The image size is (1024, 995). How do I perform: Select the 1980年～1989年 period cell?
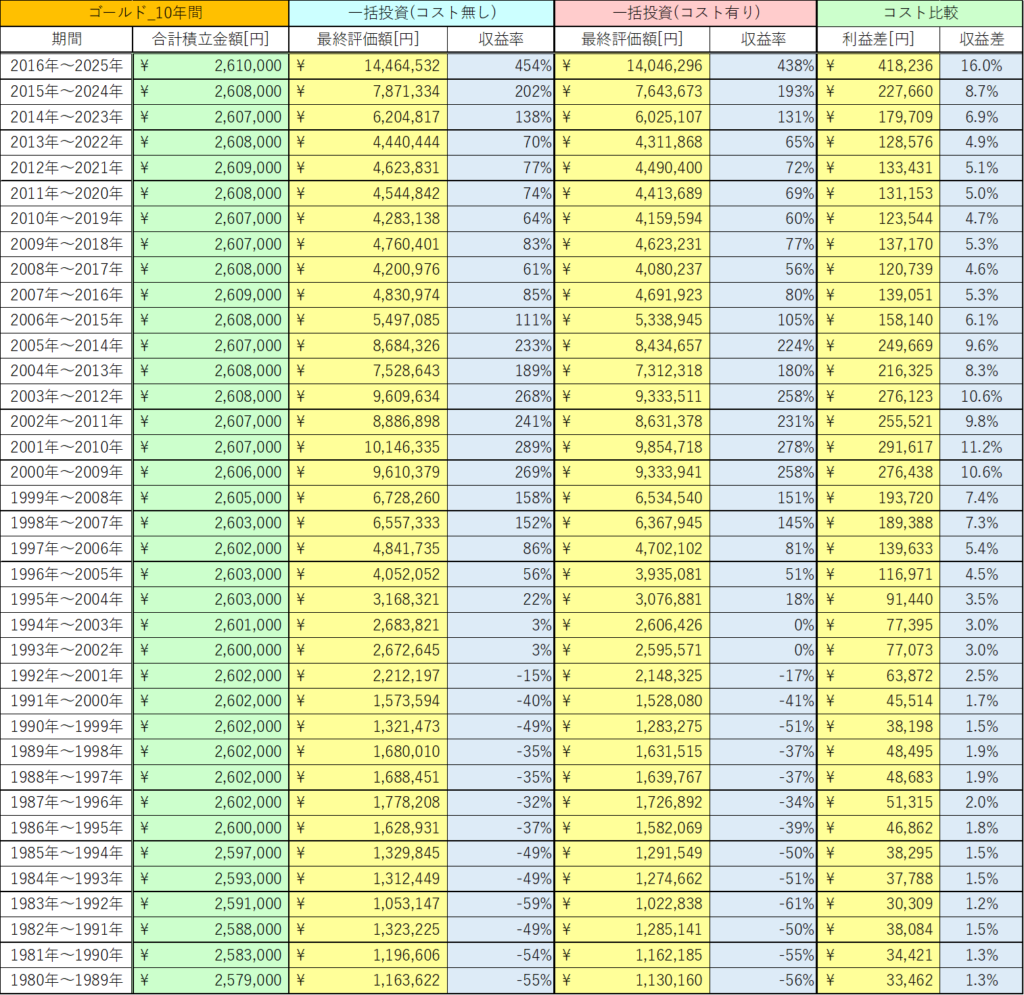(x=67, y=980)
